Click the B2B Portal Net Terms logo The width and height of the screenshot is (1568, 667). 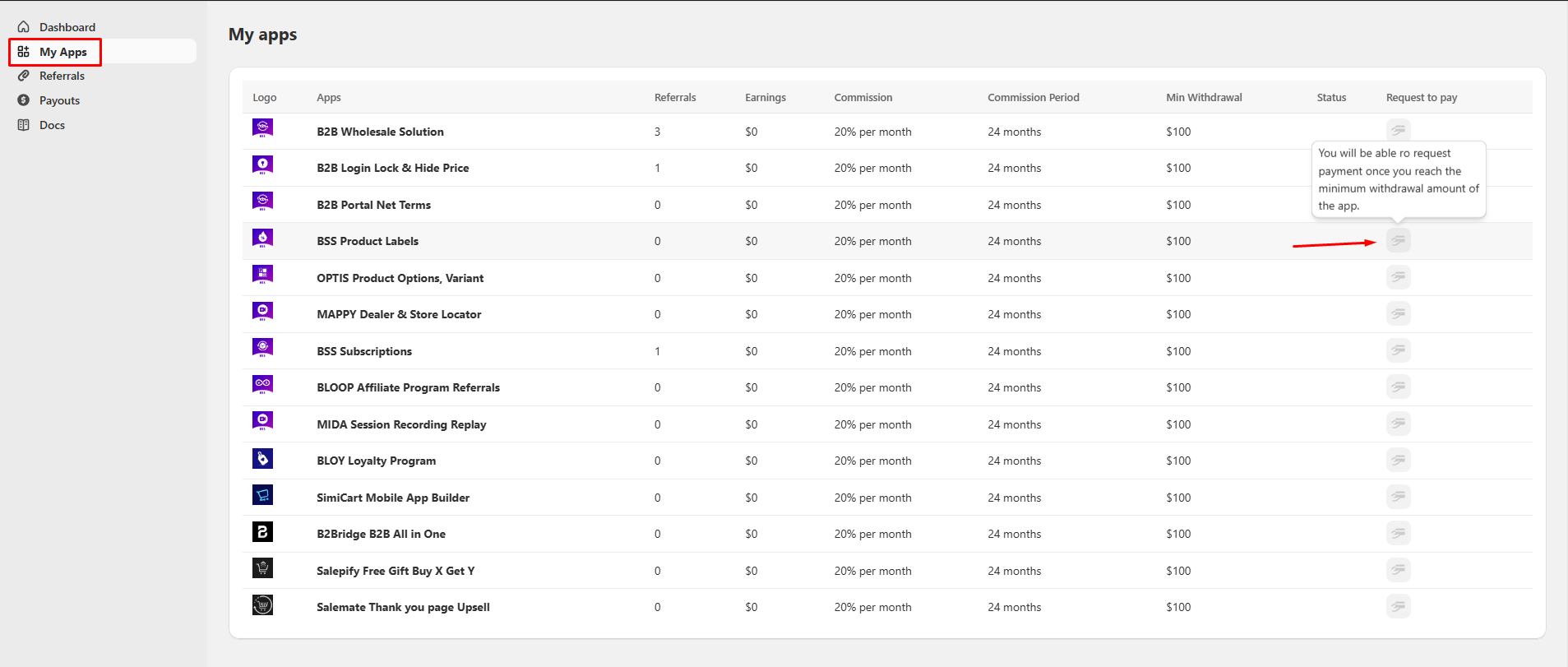click(x=262, y=201)
